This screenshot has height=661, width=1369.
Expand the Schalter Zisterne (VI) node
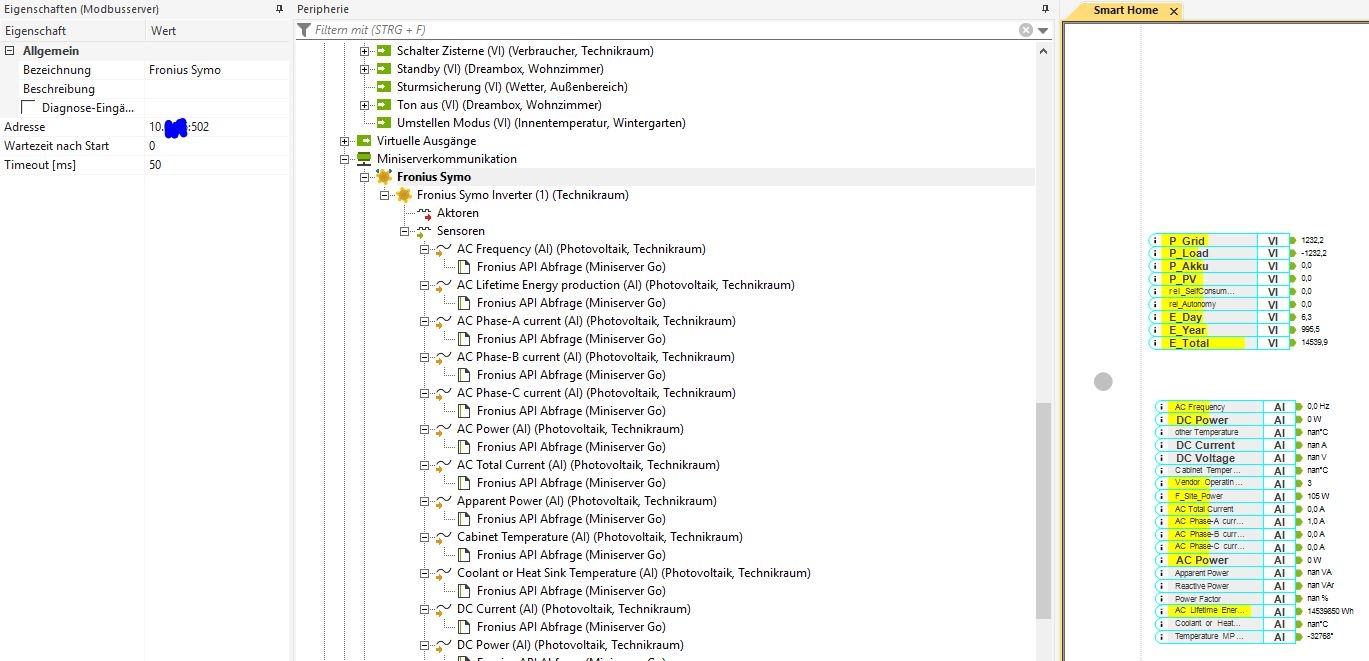(365, 51)
